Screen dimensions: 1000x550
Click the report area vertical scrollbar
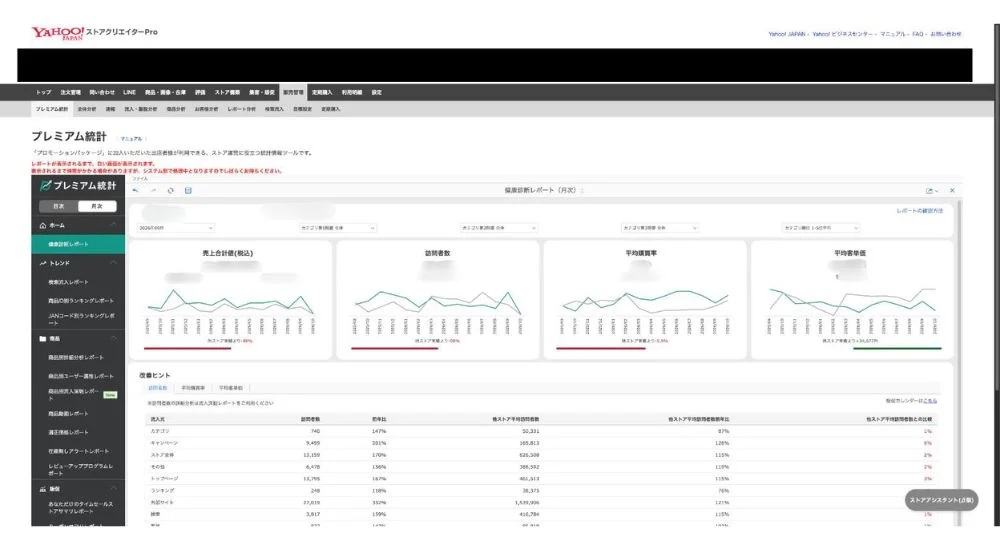coord(958,362)
